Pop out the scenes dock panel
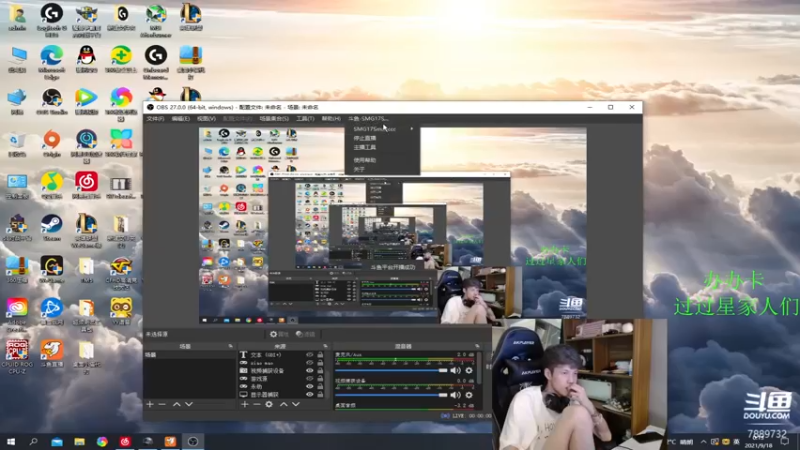The height and width of the screenshot is (450, 800). coord(230,346)
